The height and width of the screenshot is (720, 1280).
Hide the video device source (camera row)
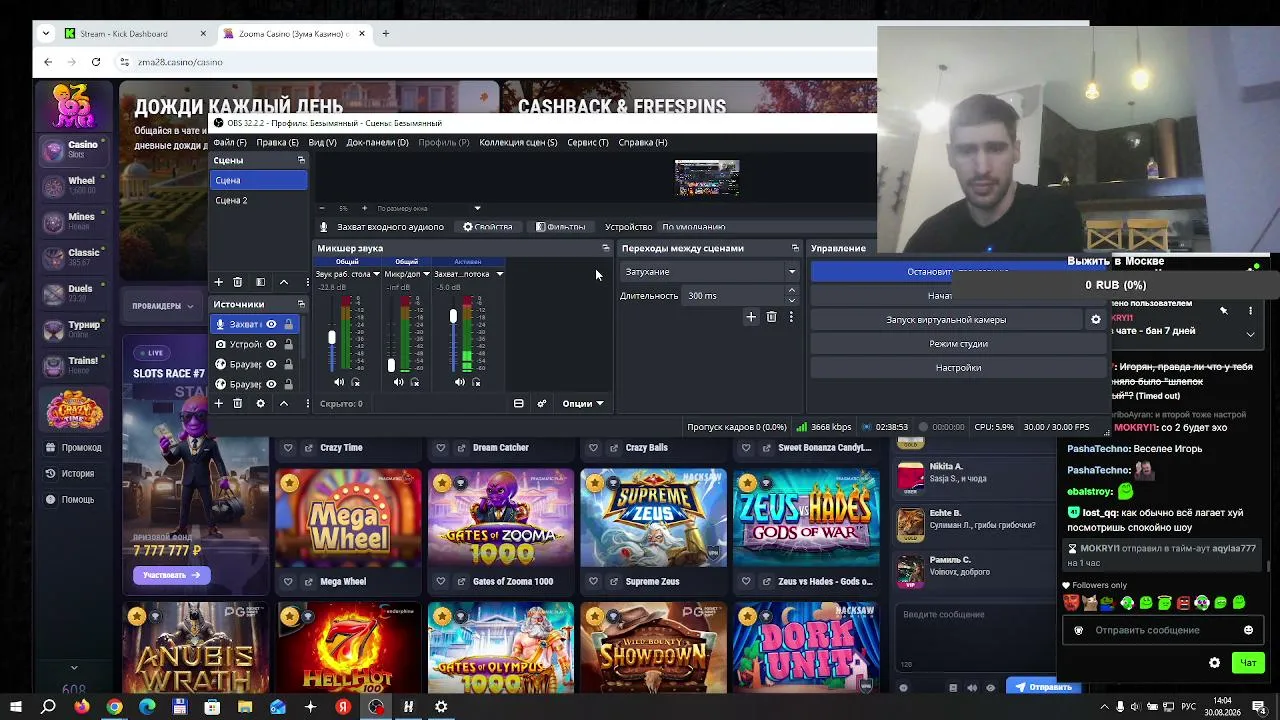click(271, 344)
